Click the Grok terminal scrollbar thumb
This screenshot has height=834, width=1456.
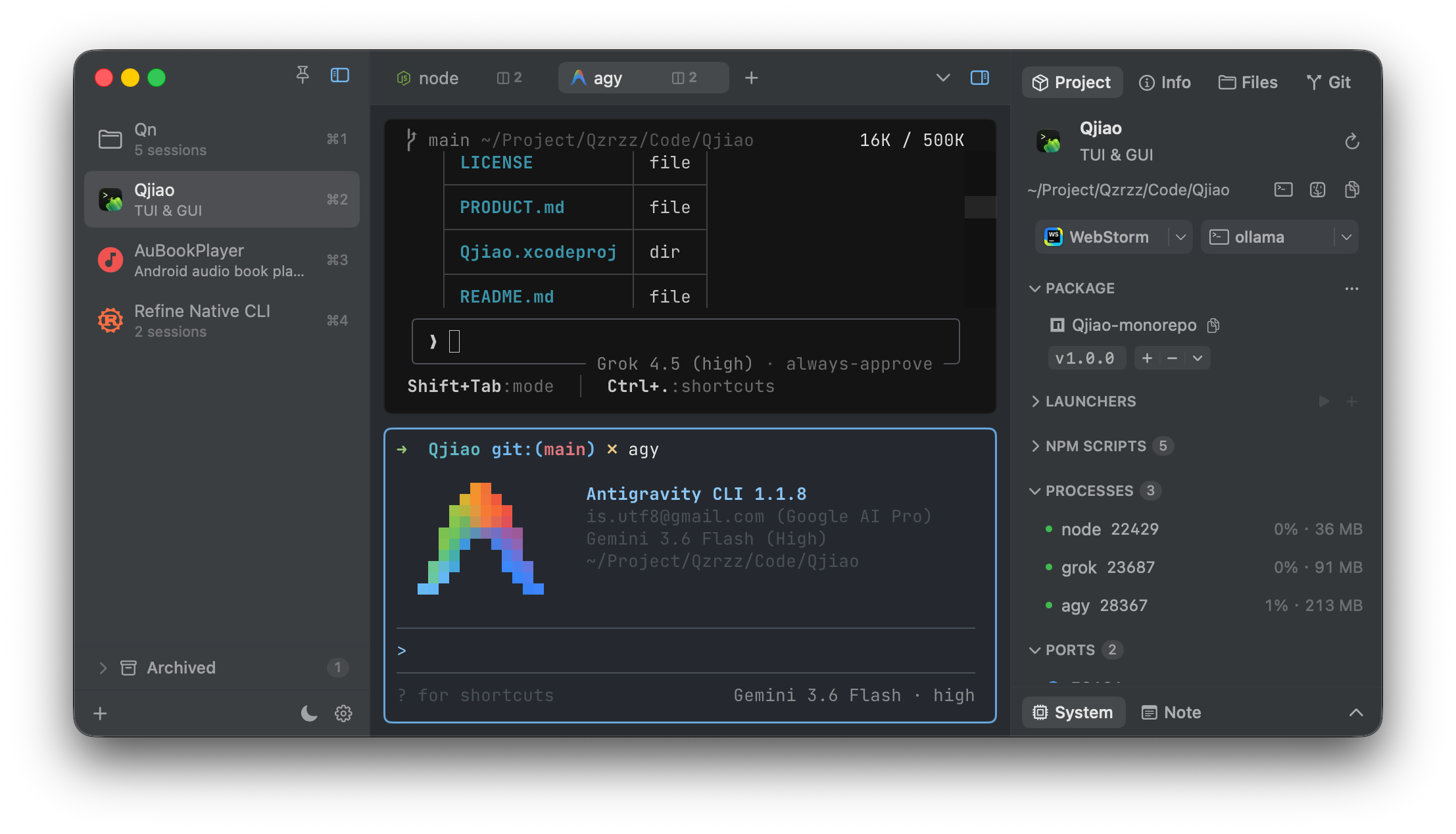click(x=980, y=207)
